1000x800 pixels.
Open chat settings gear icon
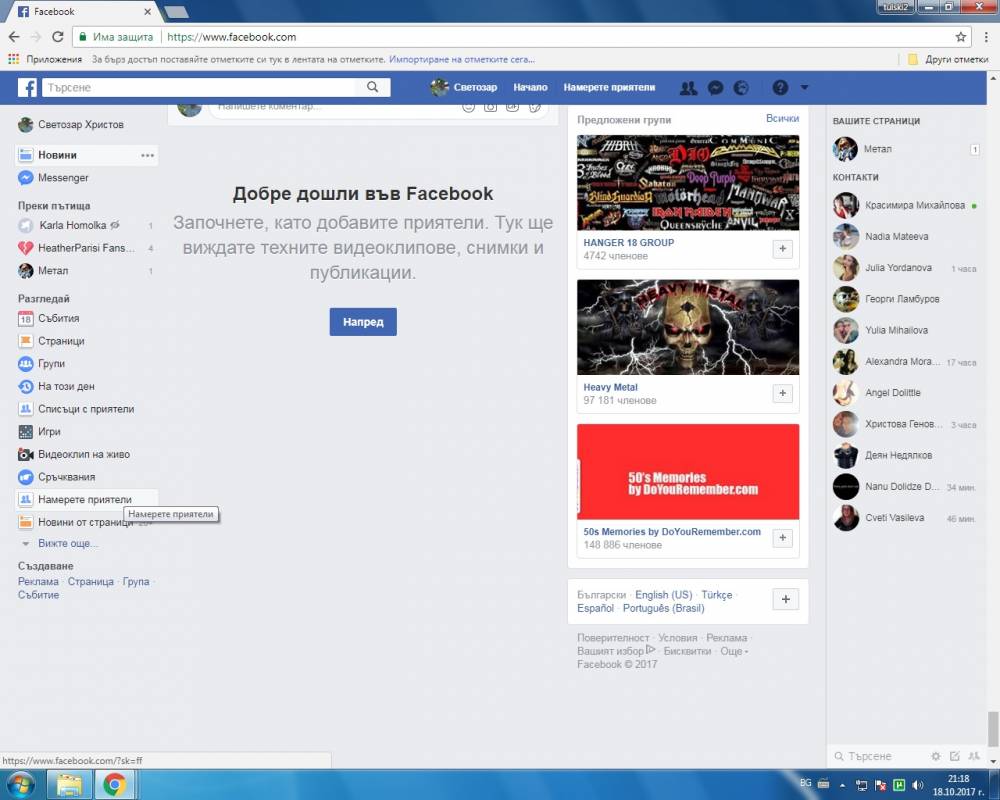[936, 756]
